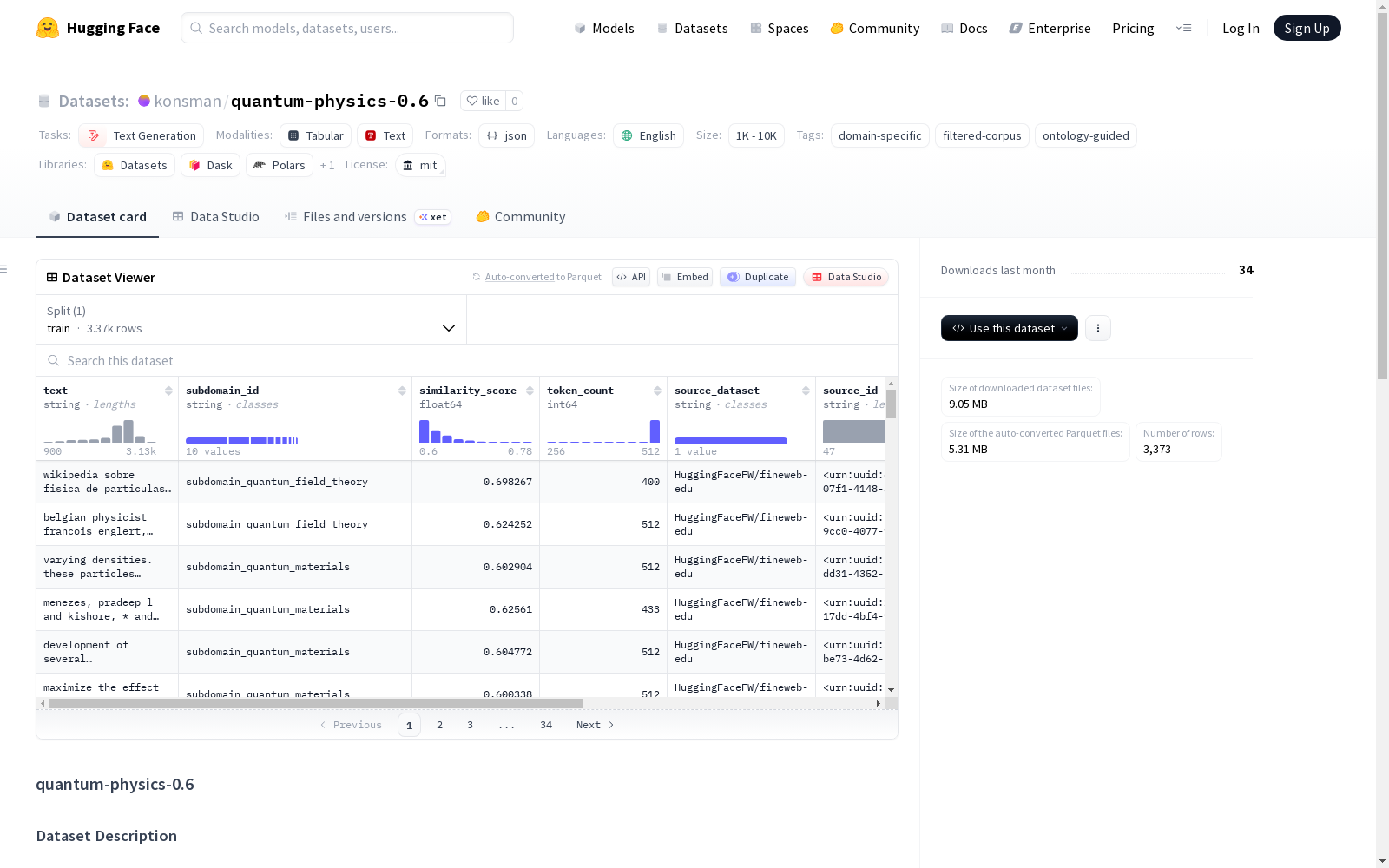Click the Hugging Face logo icon
Image resolution: width=1389 pixels, height=868 pixels.
tap(48, 28)
